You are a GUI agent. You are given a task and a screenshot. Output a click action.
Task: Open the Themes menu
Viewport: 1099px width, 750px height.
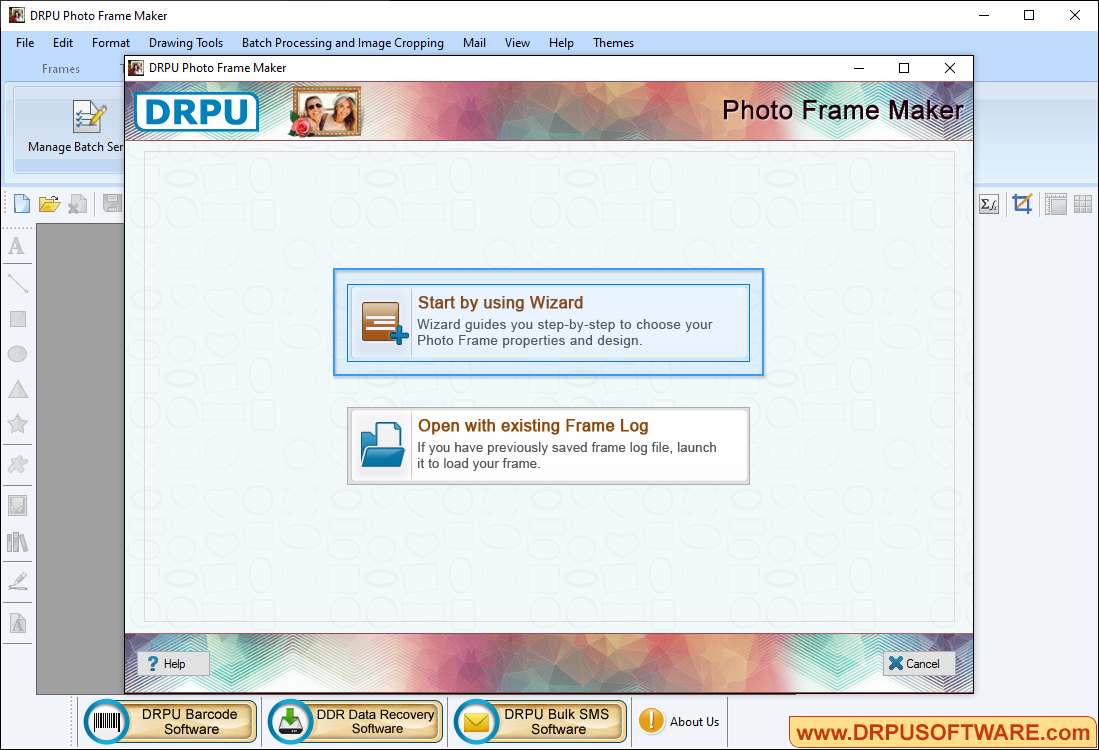[x=613, y=43]
